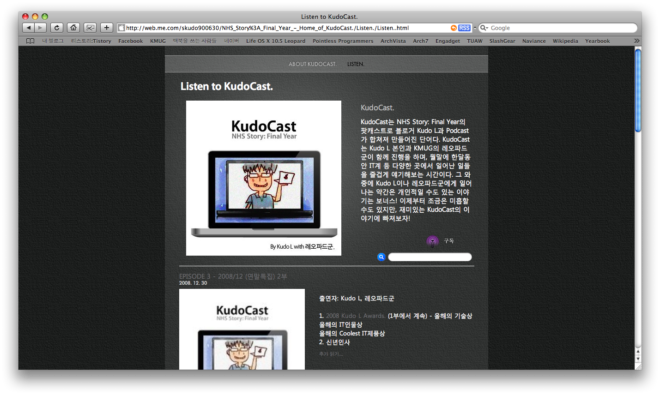Click the blue magnifier search icon
The height and width of the screenshot is (395, 660).
[x=381, y=257]
